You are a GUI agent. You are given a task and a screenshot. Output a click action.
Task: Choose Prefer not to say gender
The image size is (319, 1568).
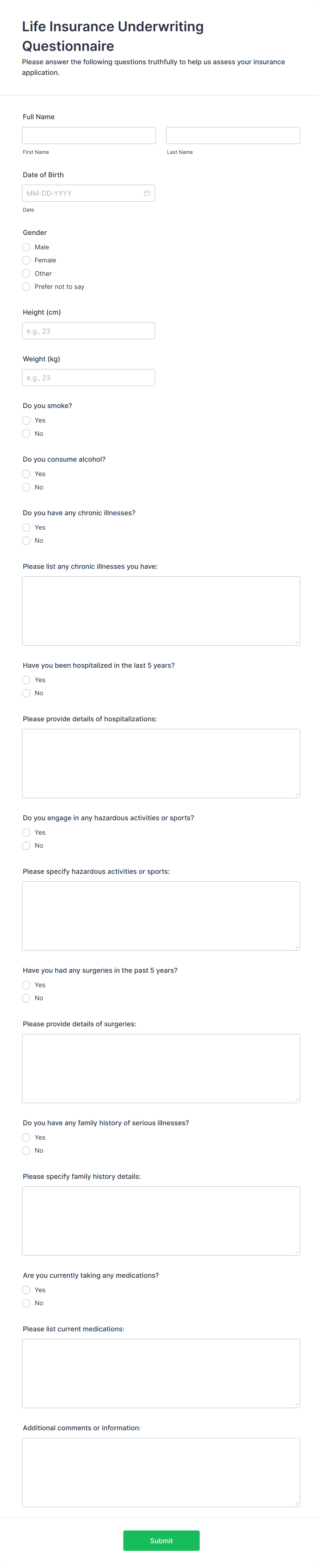(x=26, y=287)
